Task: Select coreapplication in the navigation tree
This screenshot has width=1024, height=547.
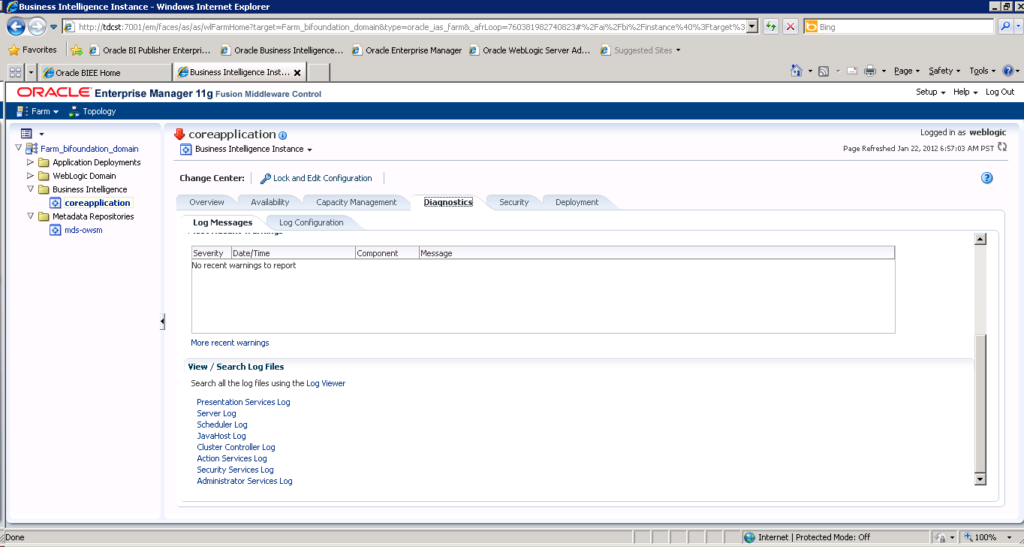Action: click(97, 203)
